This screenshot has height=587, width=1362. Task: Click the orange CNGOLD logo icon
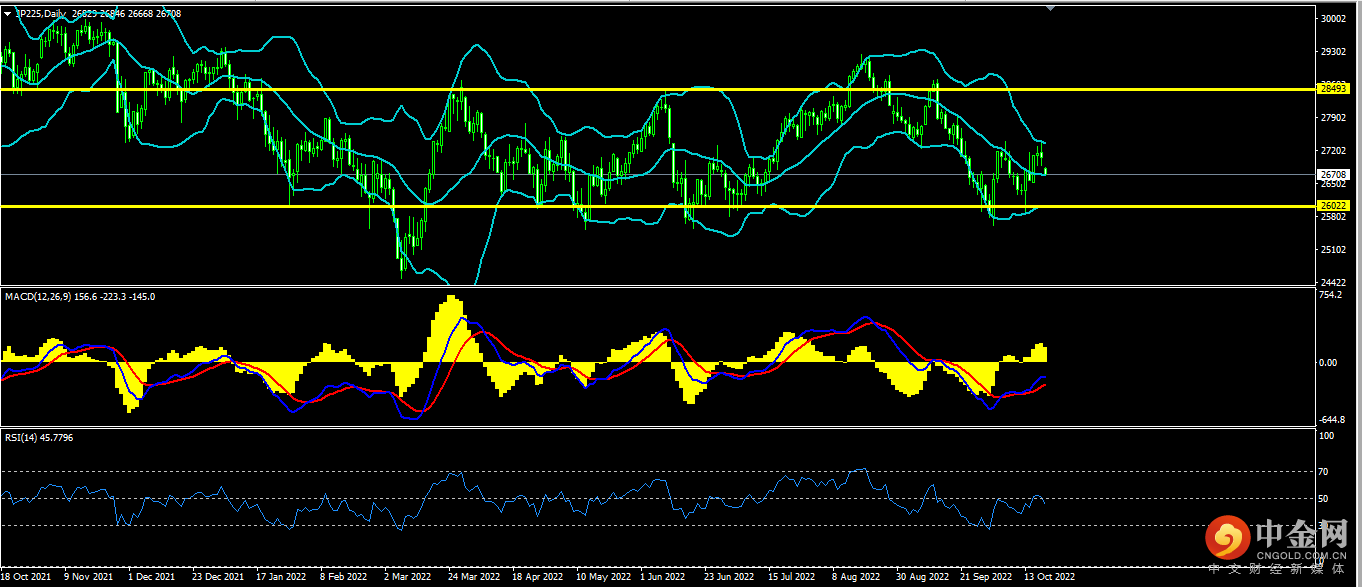coord(1227,540)
